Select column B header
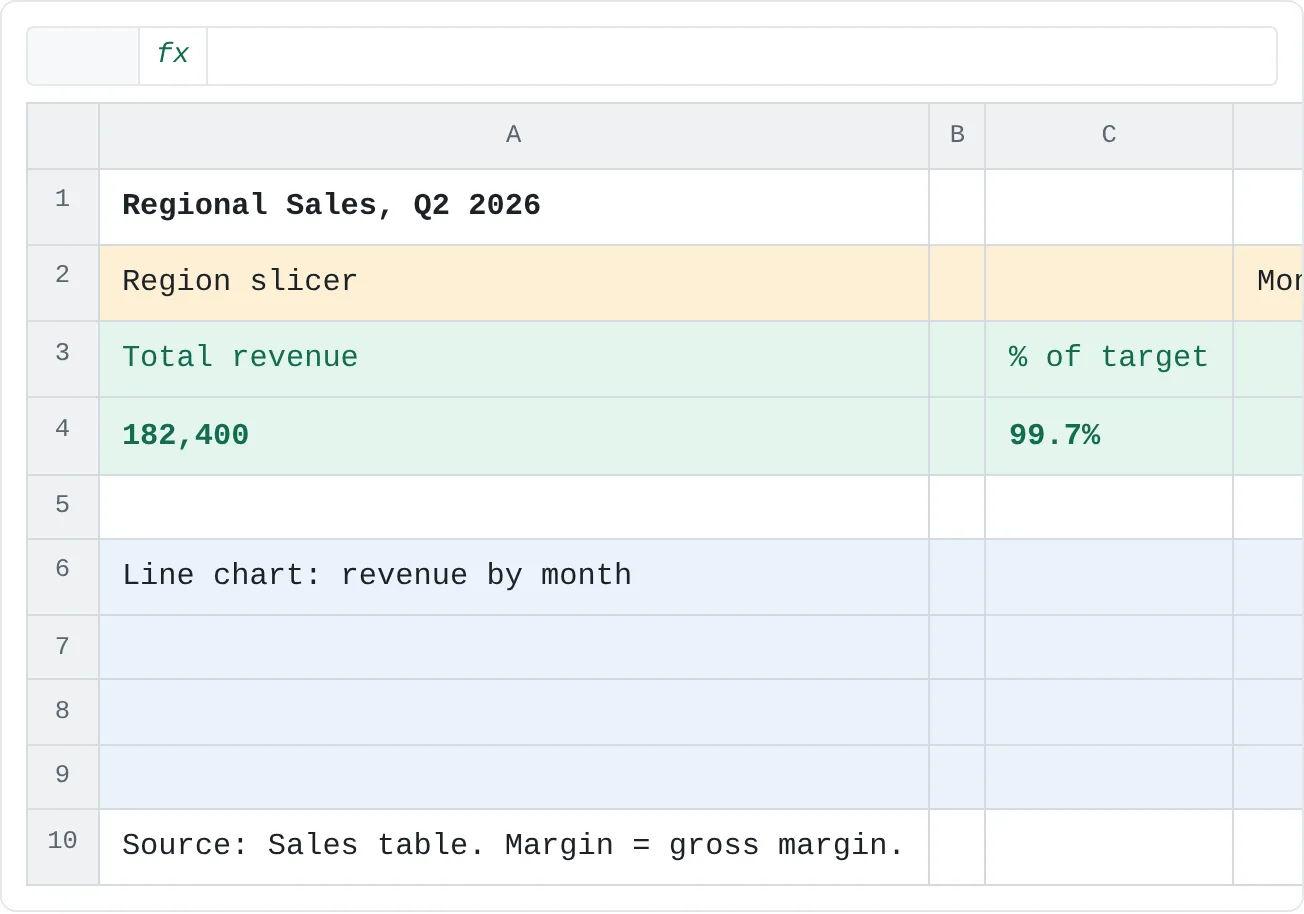Screen dimensions: 1304x914 tap(957, 136)
